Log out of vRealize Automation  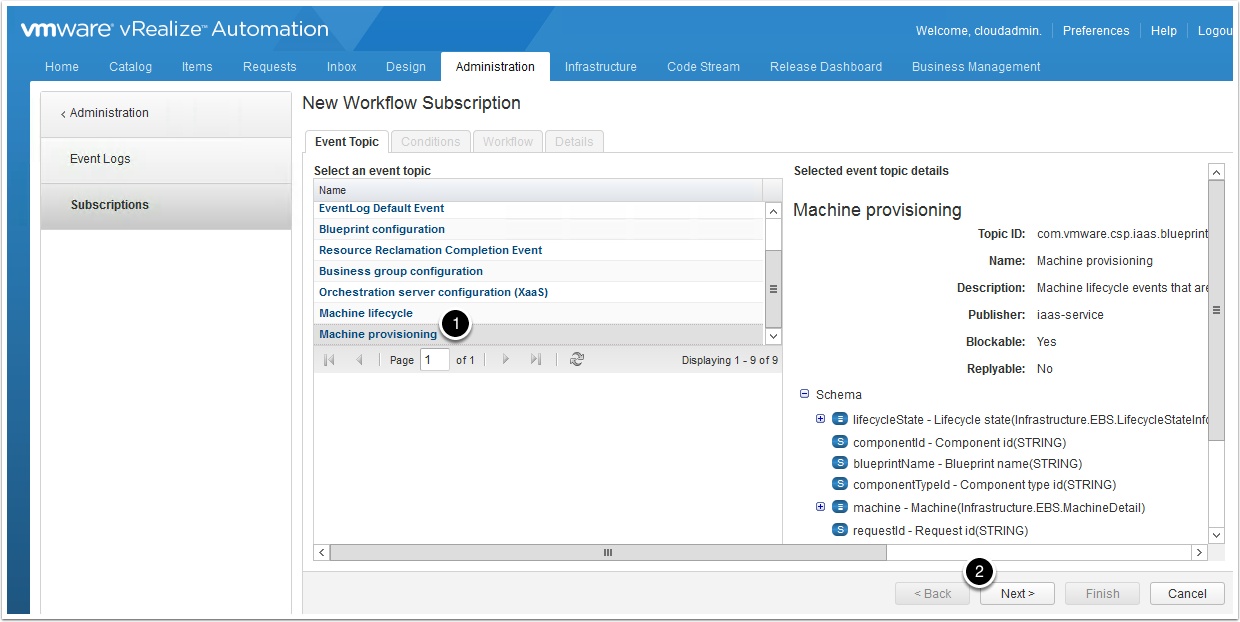(x=1215, y=31)
